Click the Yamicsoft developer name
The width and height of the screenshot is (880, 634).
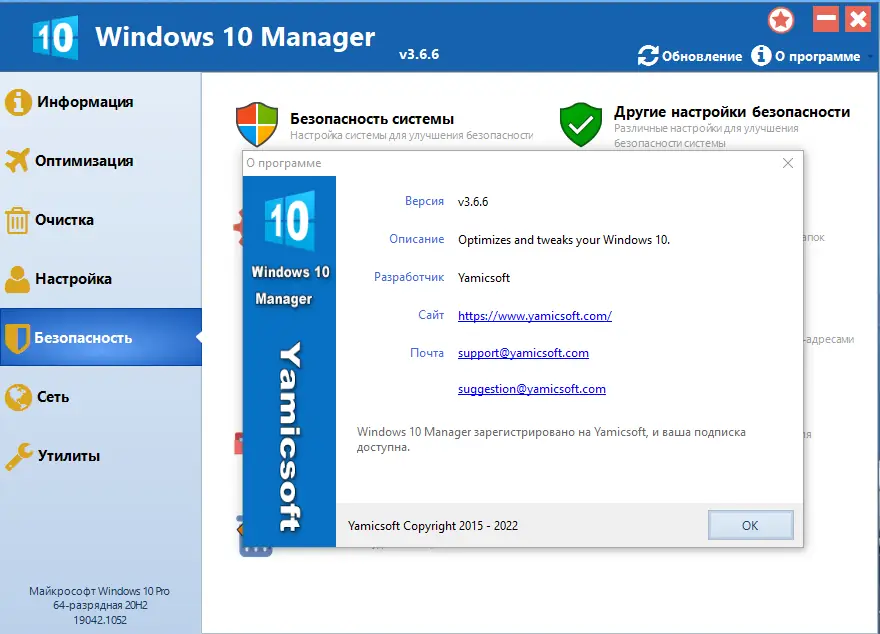click(484, 278)
